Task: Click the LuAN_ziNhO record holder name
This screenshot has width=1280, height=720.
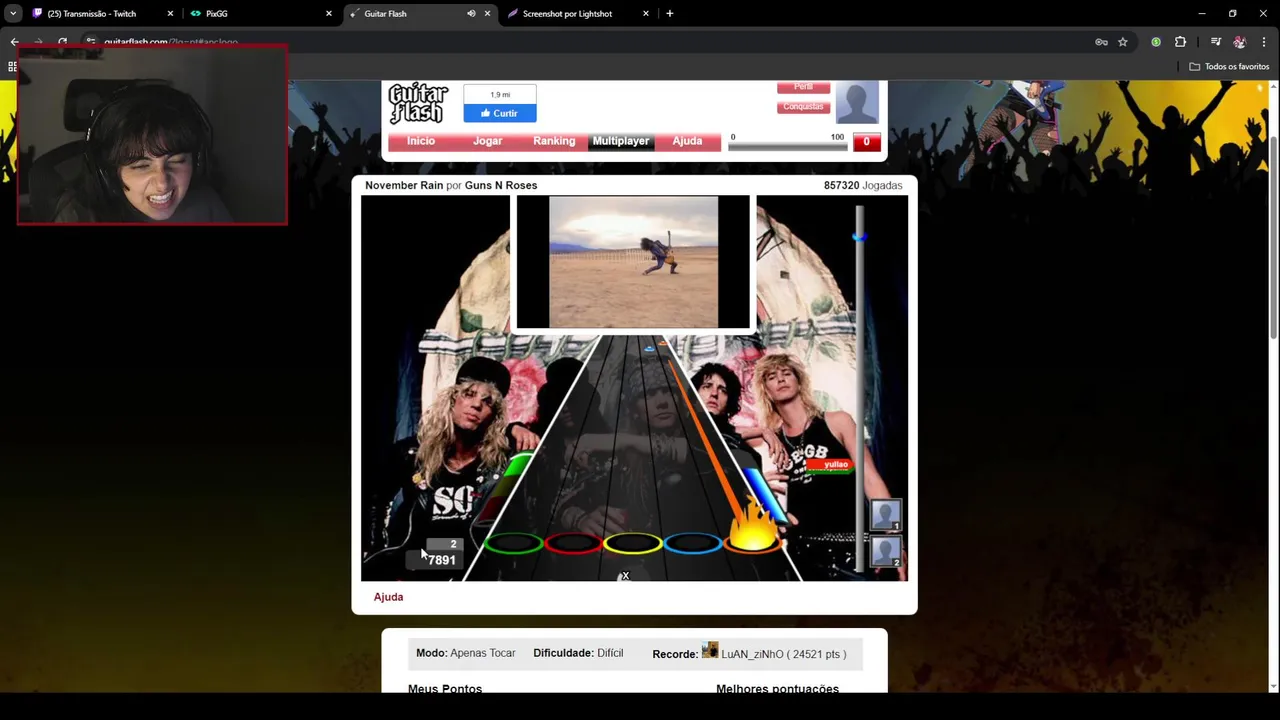Action: pyautogui.click(x=752, y=654)
